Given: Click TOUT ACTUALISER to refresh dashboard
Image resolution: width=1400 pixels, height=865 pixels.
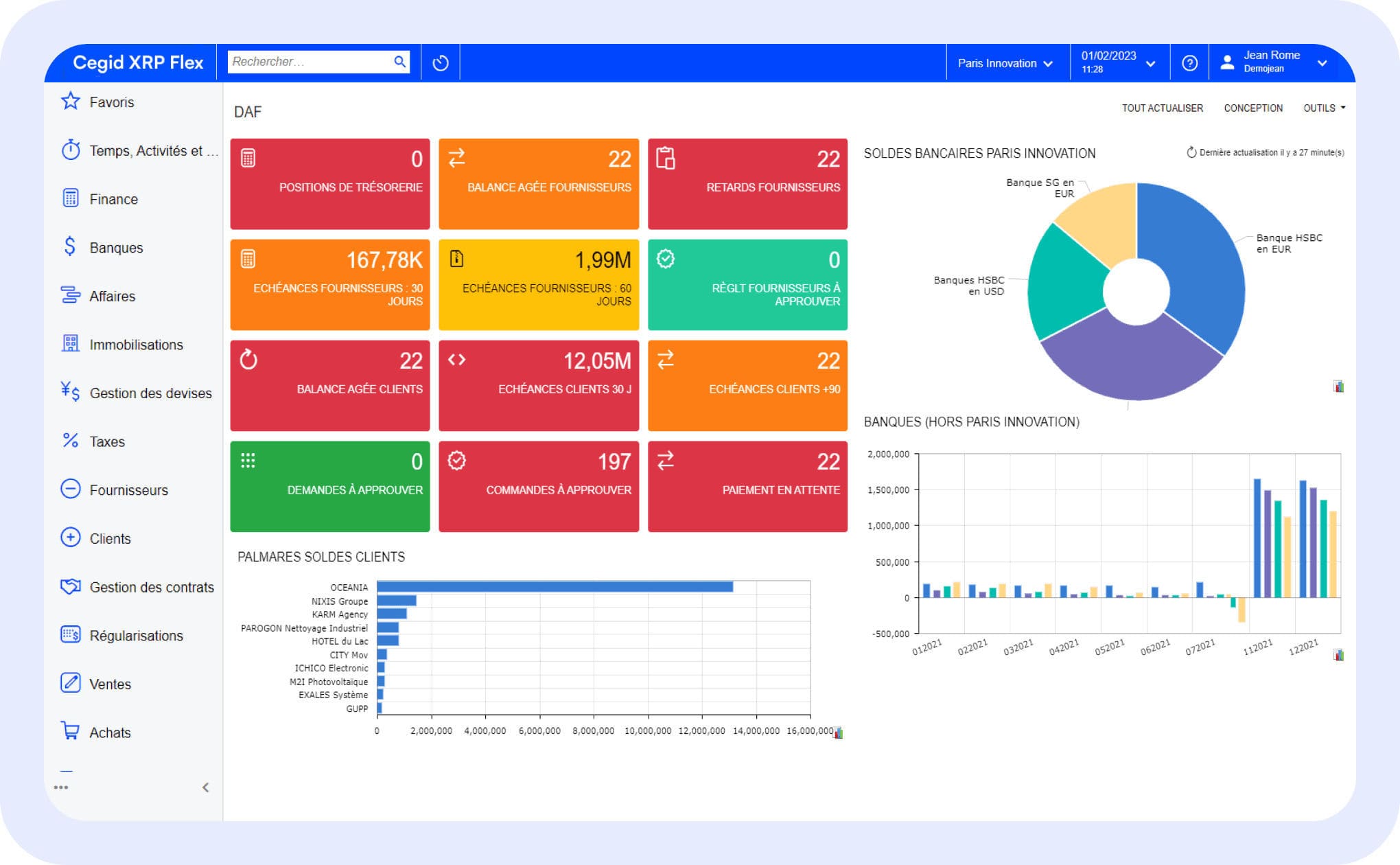Looking at the screenshot, I should pyautogui.click(x=1162, y=108).
